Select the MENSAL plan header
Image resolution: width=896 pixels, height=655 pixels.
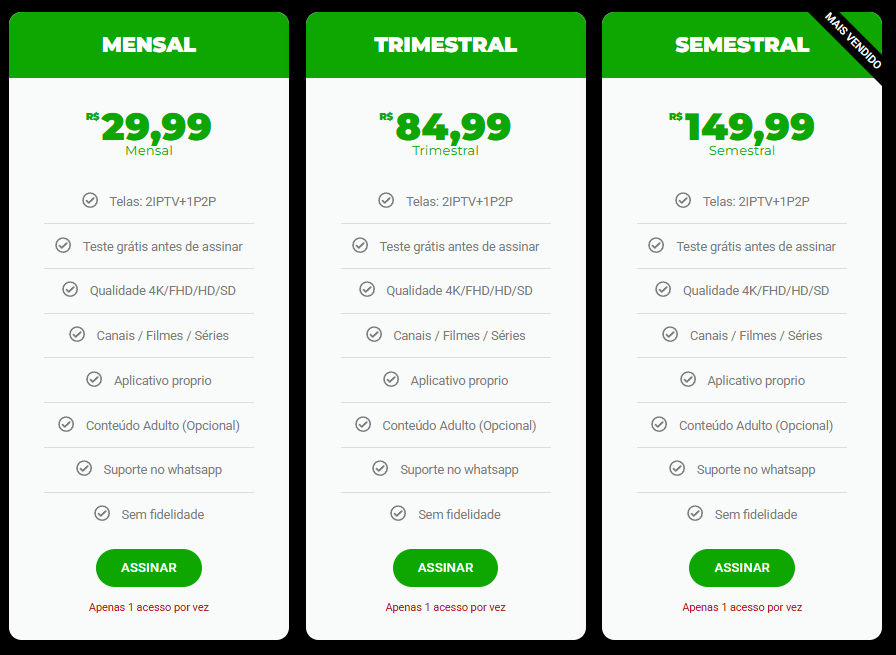coord(149,45)
